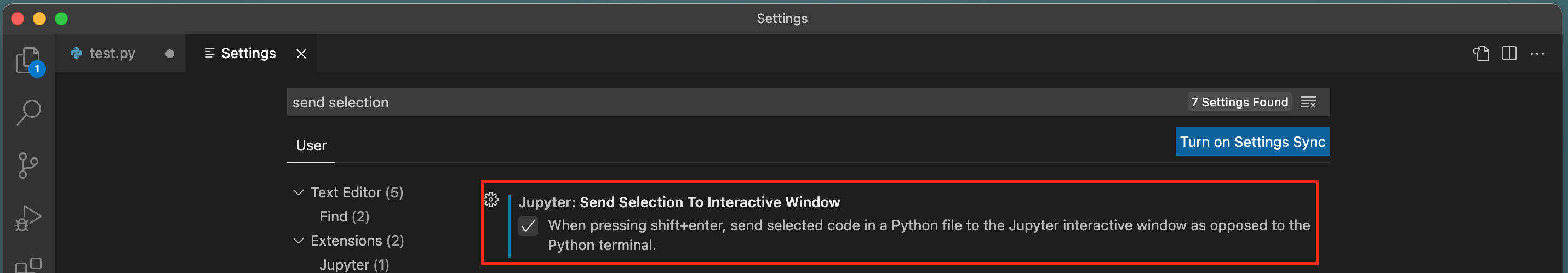Open the Explorer view in activity bar

pos(28,60)
